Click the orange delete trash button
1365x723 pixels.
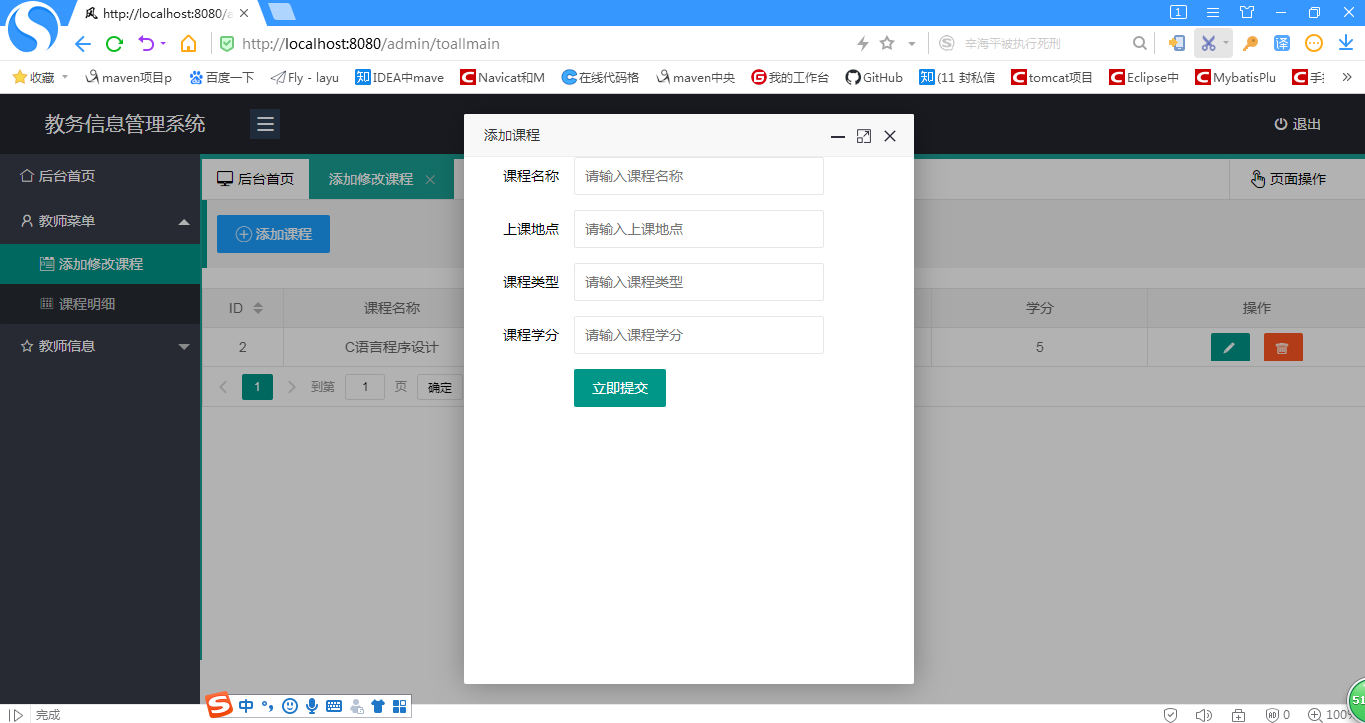coord(1283,347)
